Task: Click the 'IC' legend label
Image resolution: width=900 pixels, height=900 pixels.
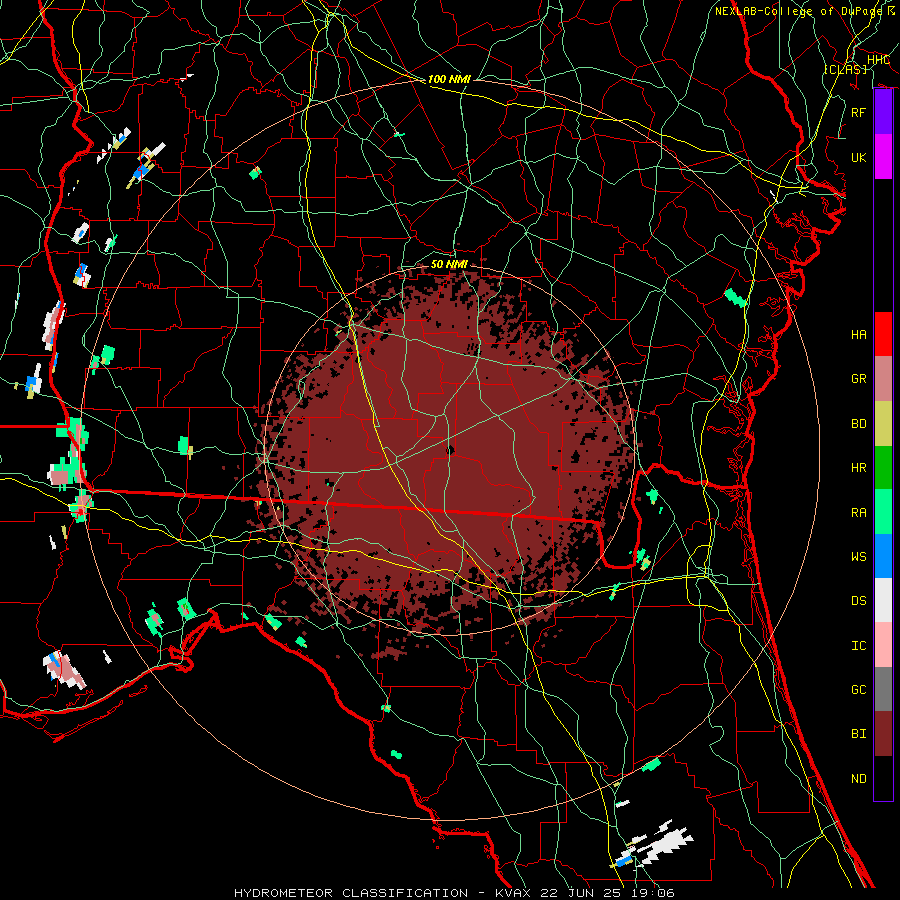Action: point(859,646)
